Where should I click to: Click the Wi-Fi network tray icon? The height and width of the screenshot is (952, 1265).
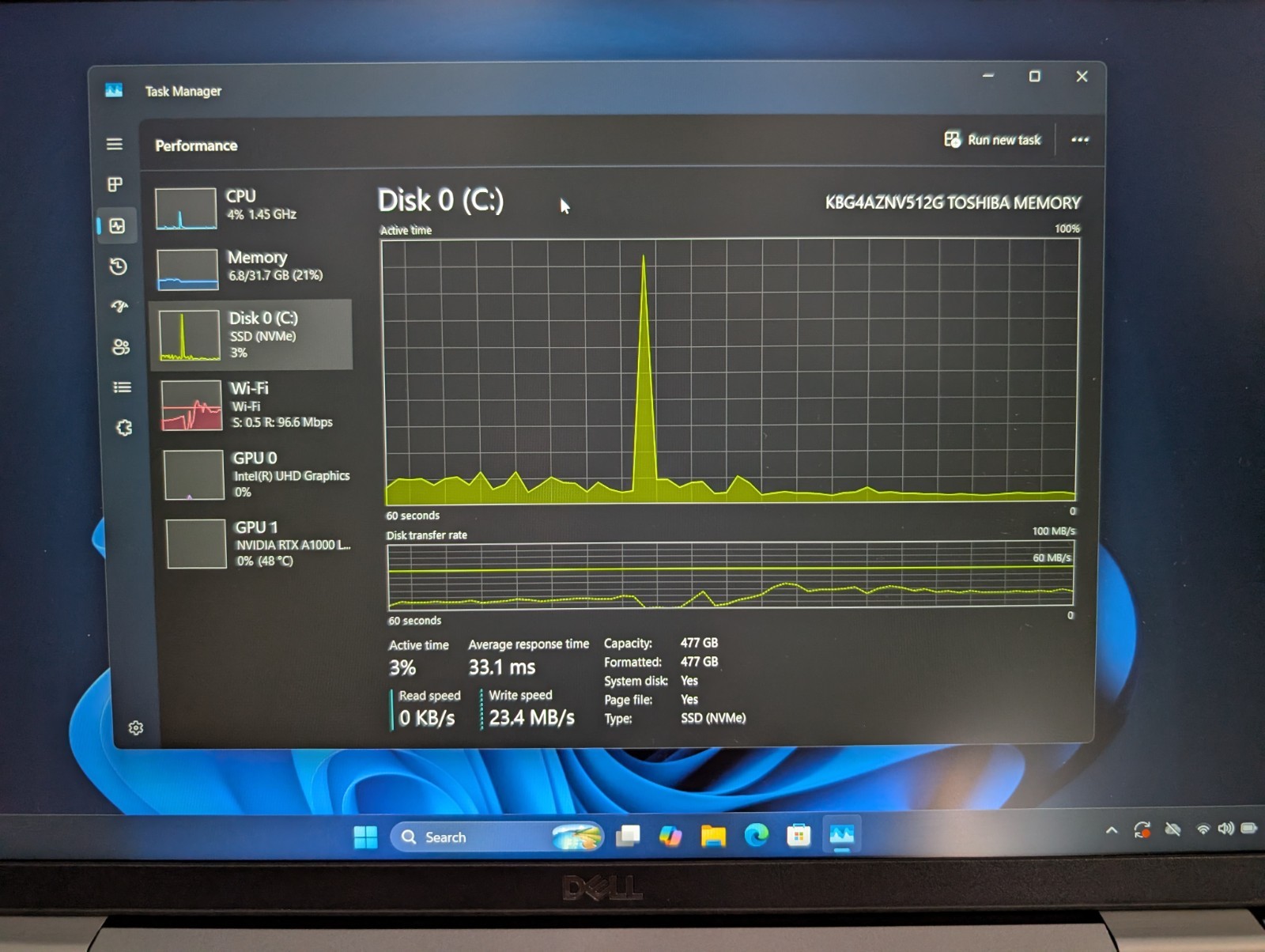coord(1203,829)
